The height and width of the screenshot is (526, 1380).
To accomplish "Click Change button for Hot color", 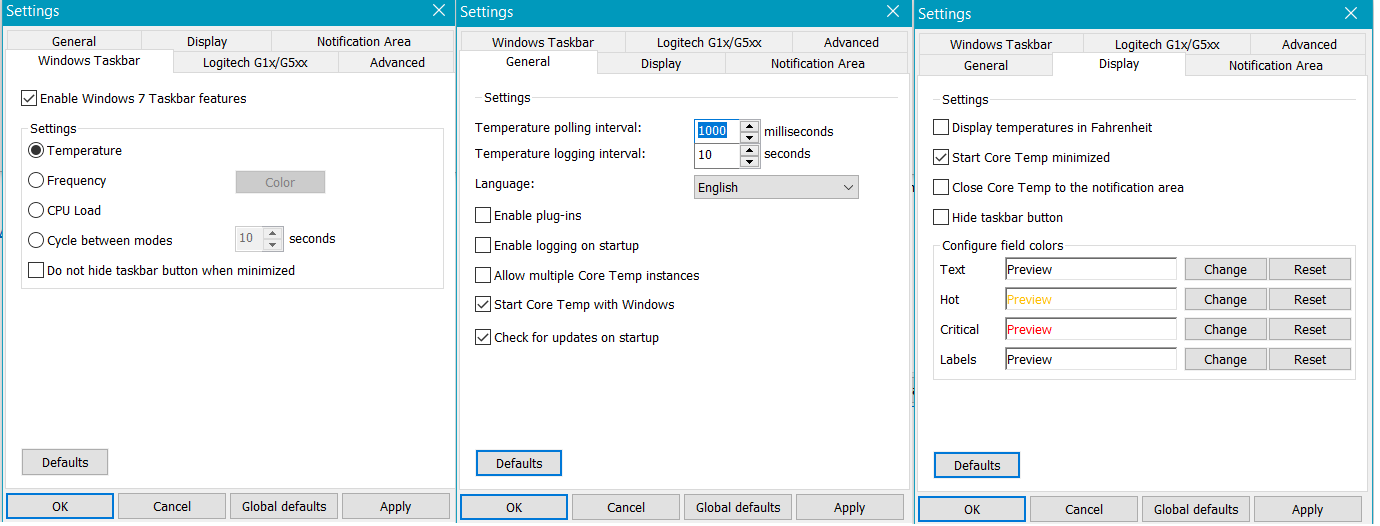I will click(1226, 299).
